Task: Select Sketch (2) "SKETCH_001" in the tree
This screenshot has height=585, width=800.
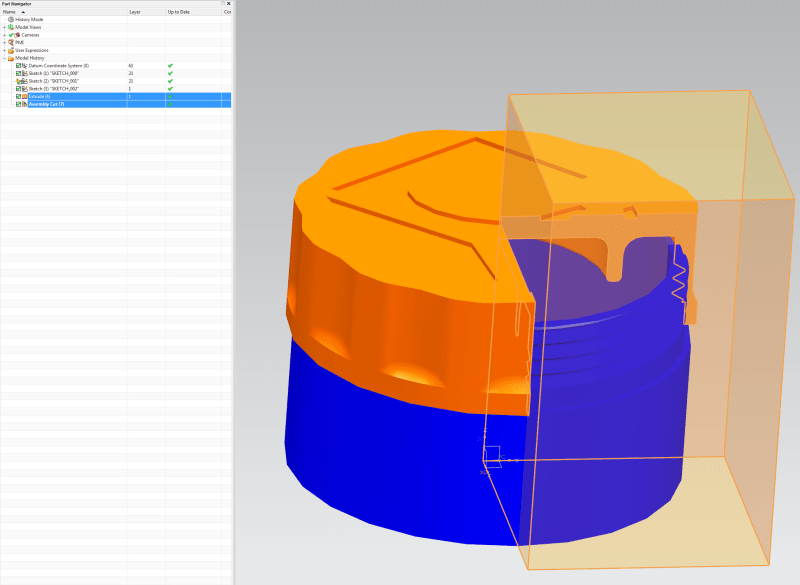Action: (x=54, y=81)
